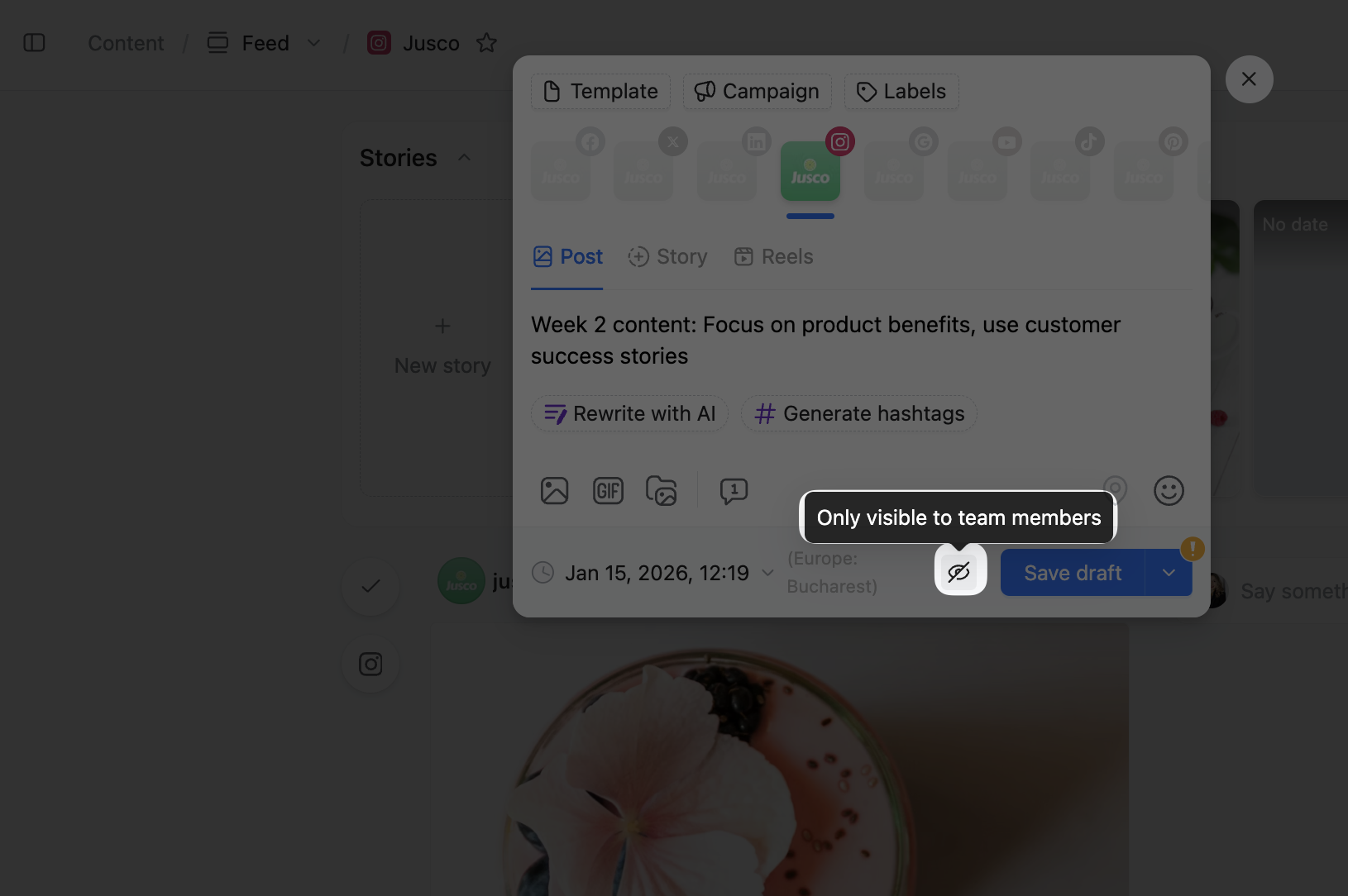
Task: Expand the schedule date dropdown
Action: (x=767, y=573)
